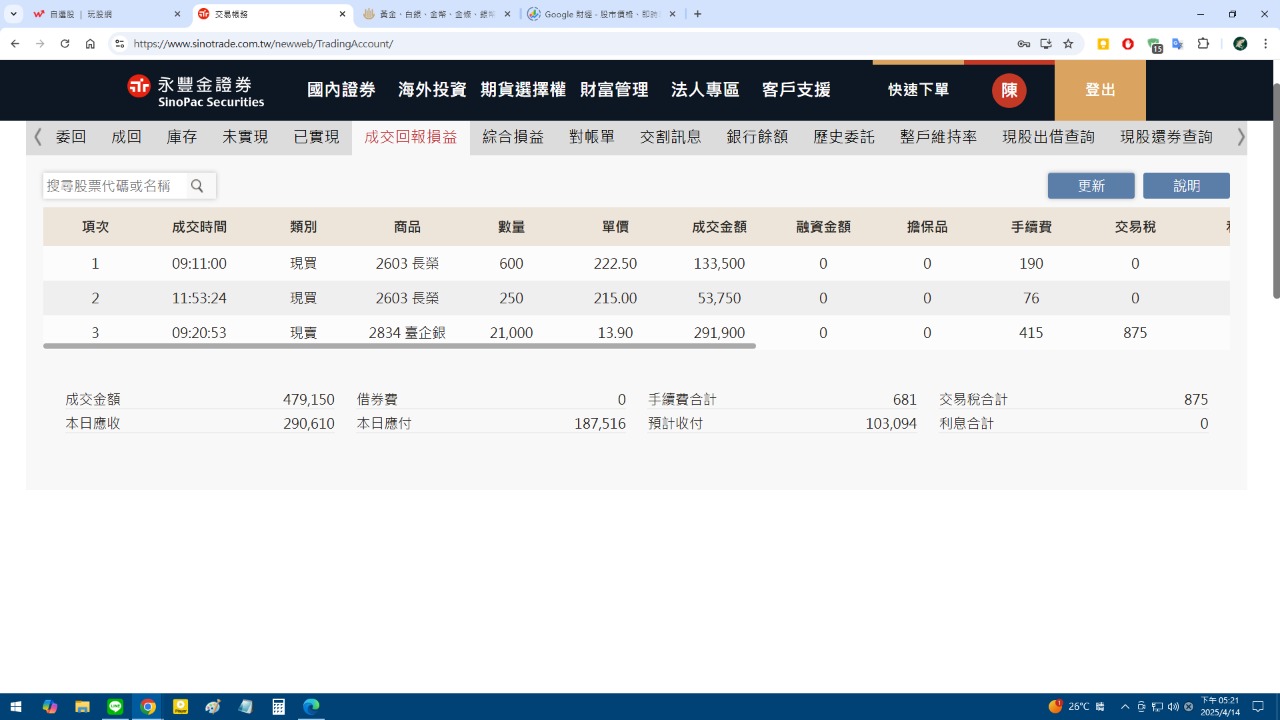Click the SinoPac Securities logo
Viewport: 1280px width, 720px height.
(196, 90)
